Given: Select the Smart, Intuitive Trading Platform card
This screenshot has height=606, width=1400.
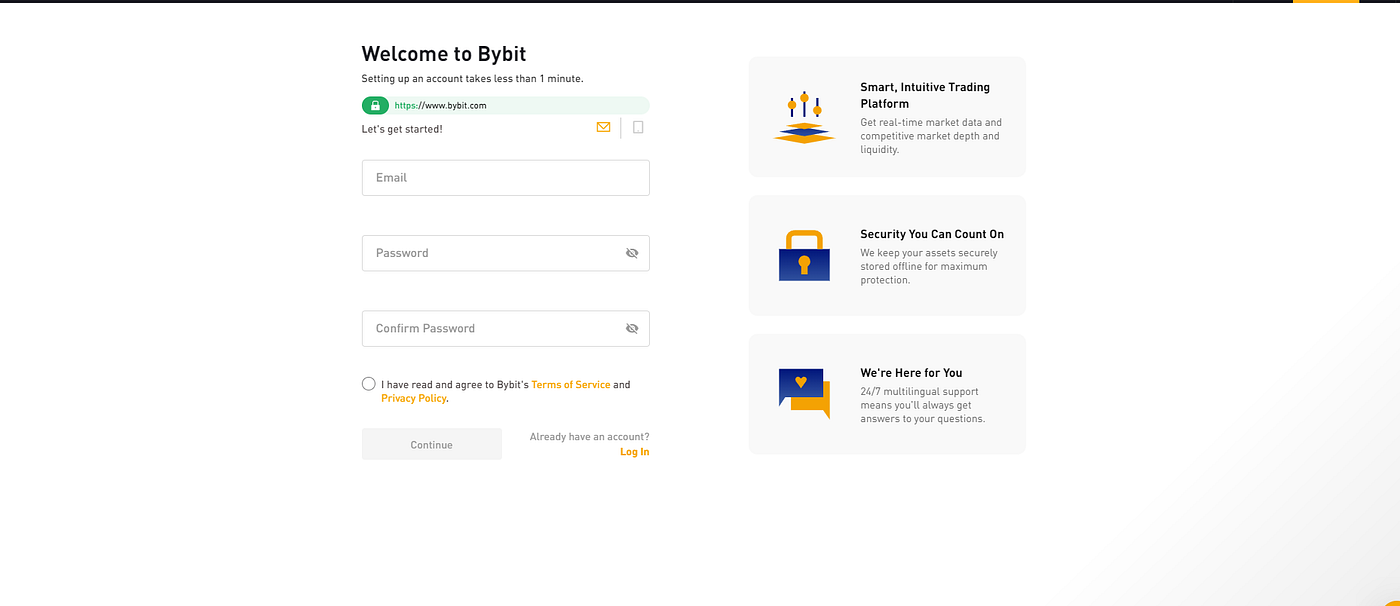Looking at the screenshot, I should pos(887,117).
